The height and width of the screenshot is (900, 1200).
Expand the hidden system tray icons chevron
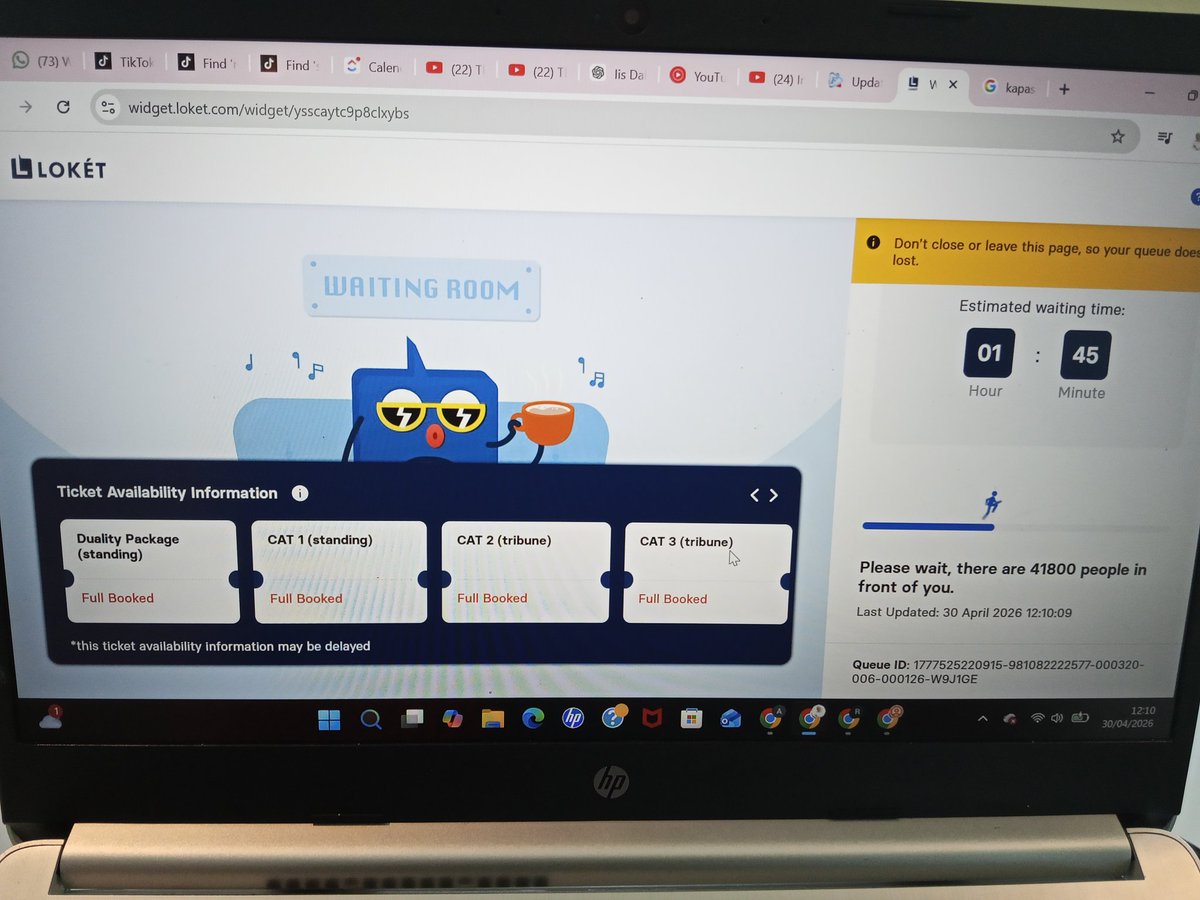point(983,718)
